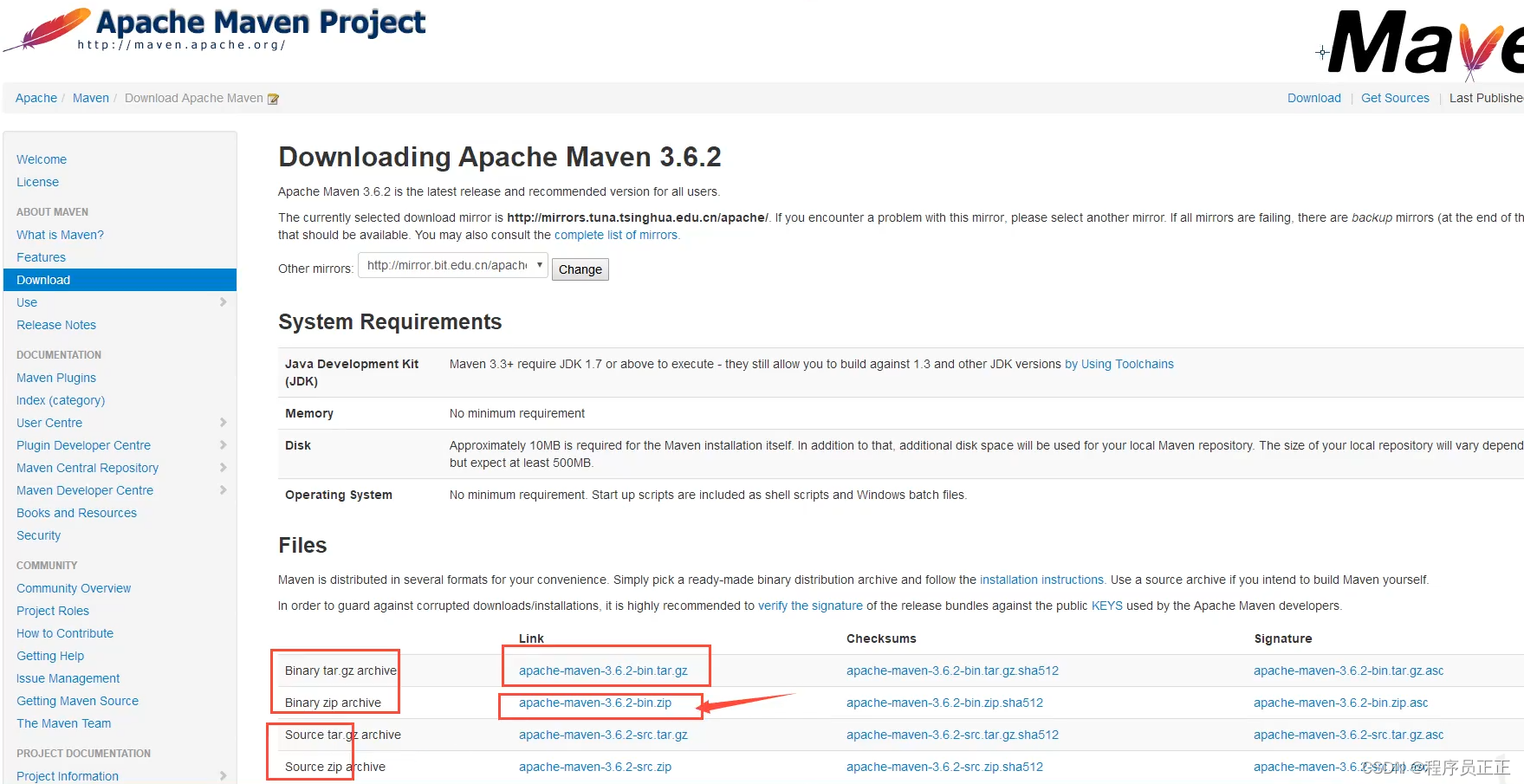Go to the Features sidebar item
This screenshot has width=1524, height=784.
click(x=41, y=257)
